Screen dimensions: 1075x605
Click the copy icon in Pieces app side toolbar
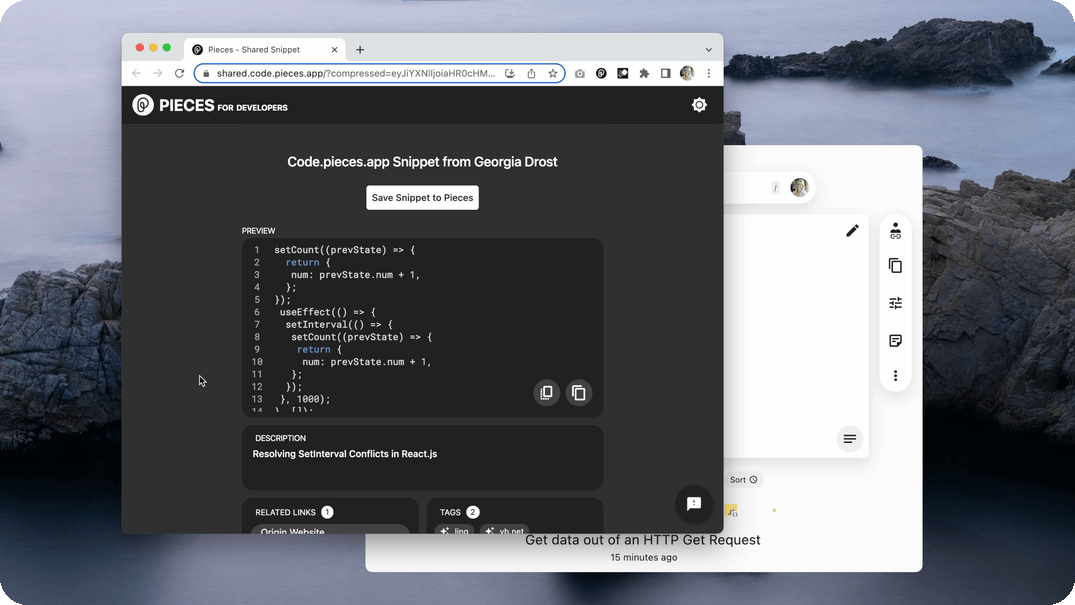895,265
